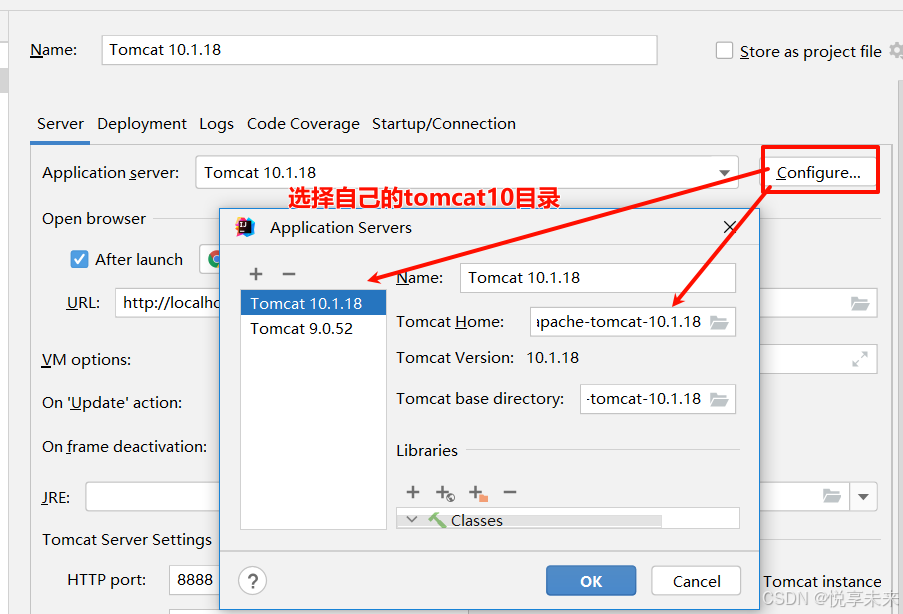The height and width of the screenshot is (614, 903).
Task: Remove library with minus icon under Libraries
Action: [510, 492]
